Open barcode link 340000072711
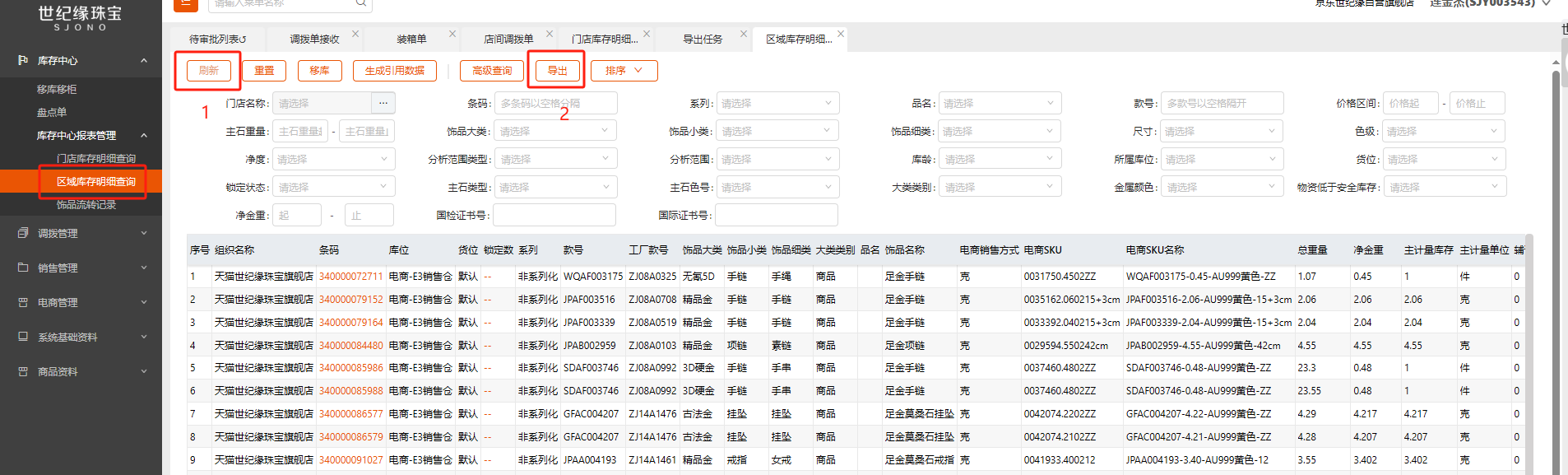The image size is (1568, 475). (x=350, y=277)
